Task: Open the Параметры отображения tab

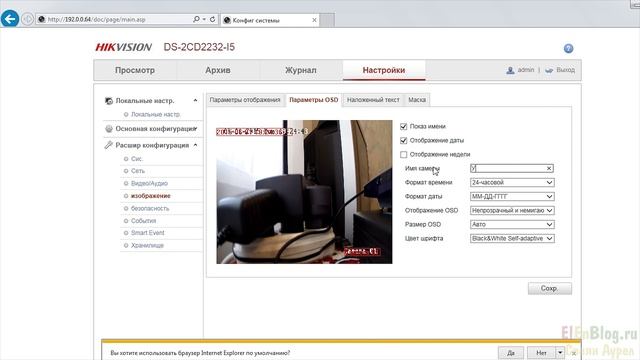Action: click(x=245, y=100)
